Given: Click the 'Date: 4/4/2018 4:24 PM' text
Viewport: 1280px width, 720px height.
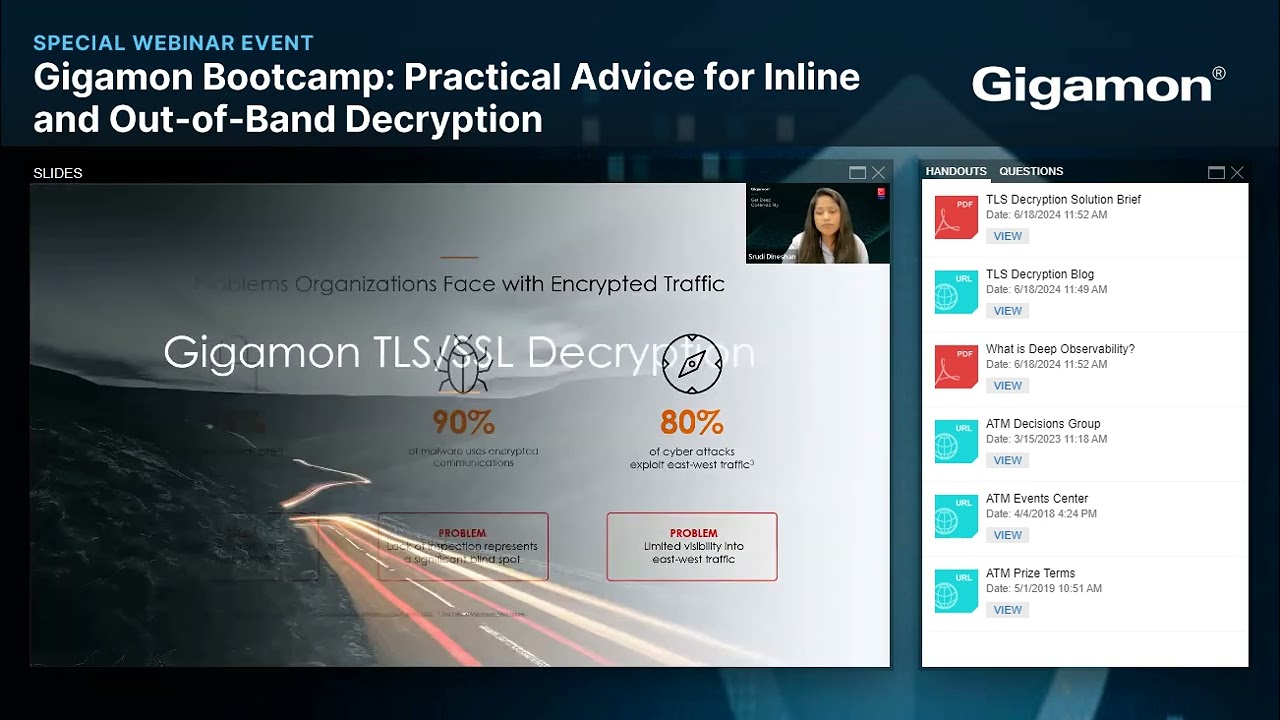Looking at the screenshot, I should click(x=1041, y=514).
